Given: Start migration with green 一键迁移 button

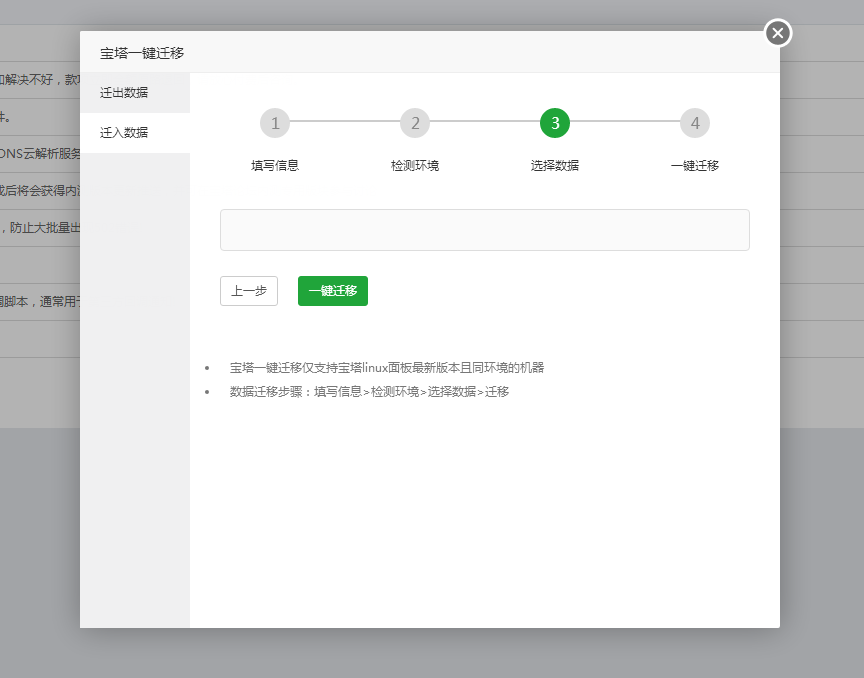Looking at the screenshot, I should (333, 291).
